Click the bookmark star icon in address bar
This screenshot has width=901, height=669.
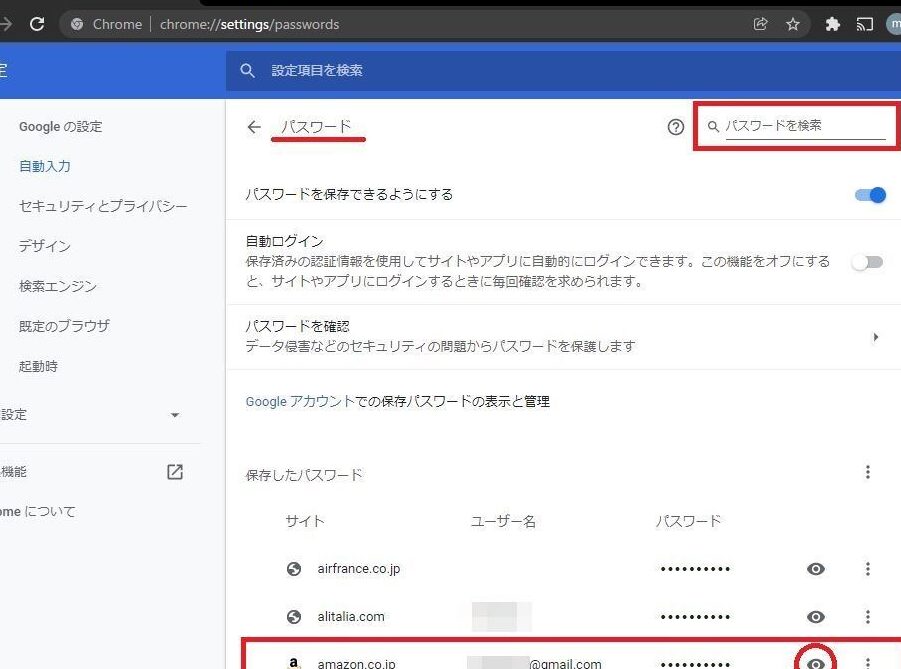(793, 24)
